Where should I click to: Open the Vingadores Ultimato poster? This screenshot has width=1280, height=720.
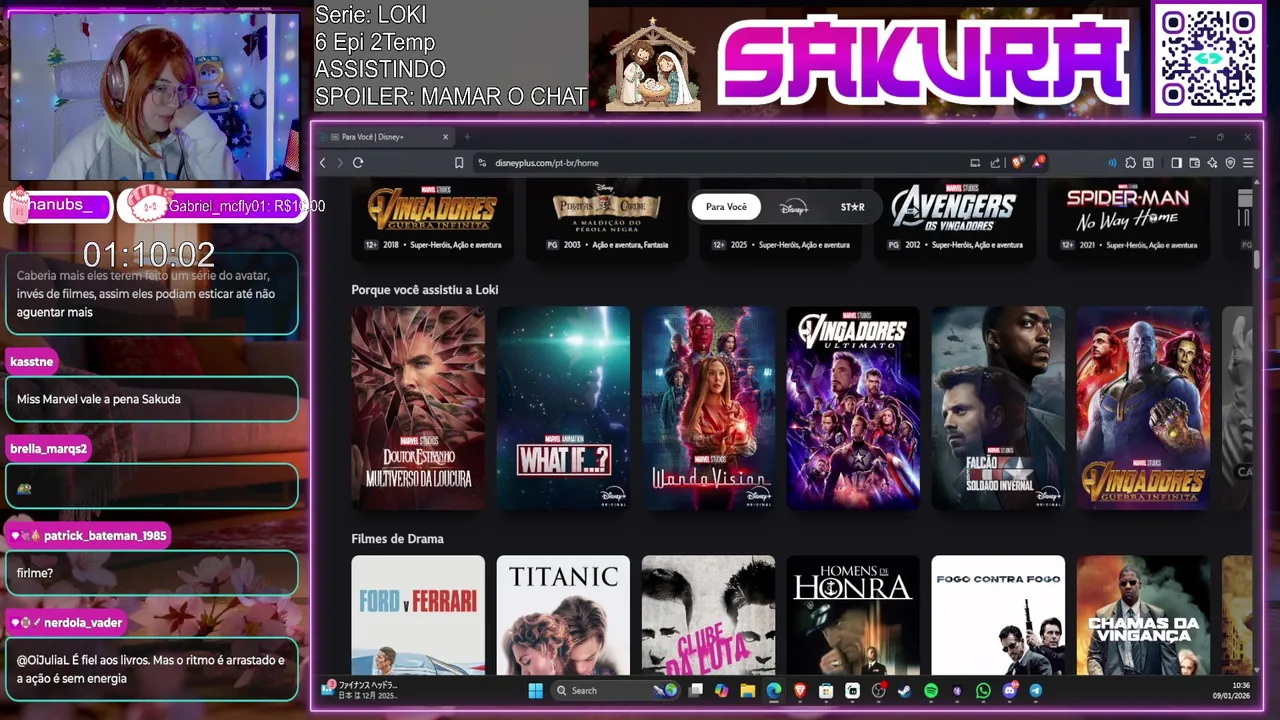pos(853,408)
